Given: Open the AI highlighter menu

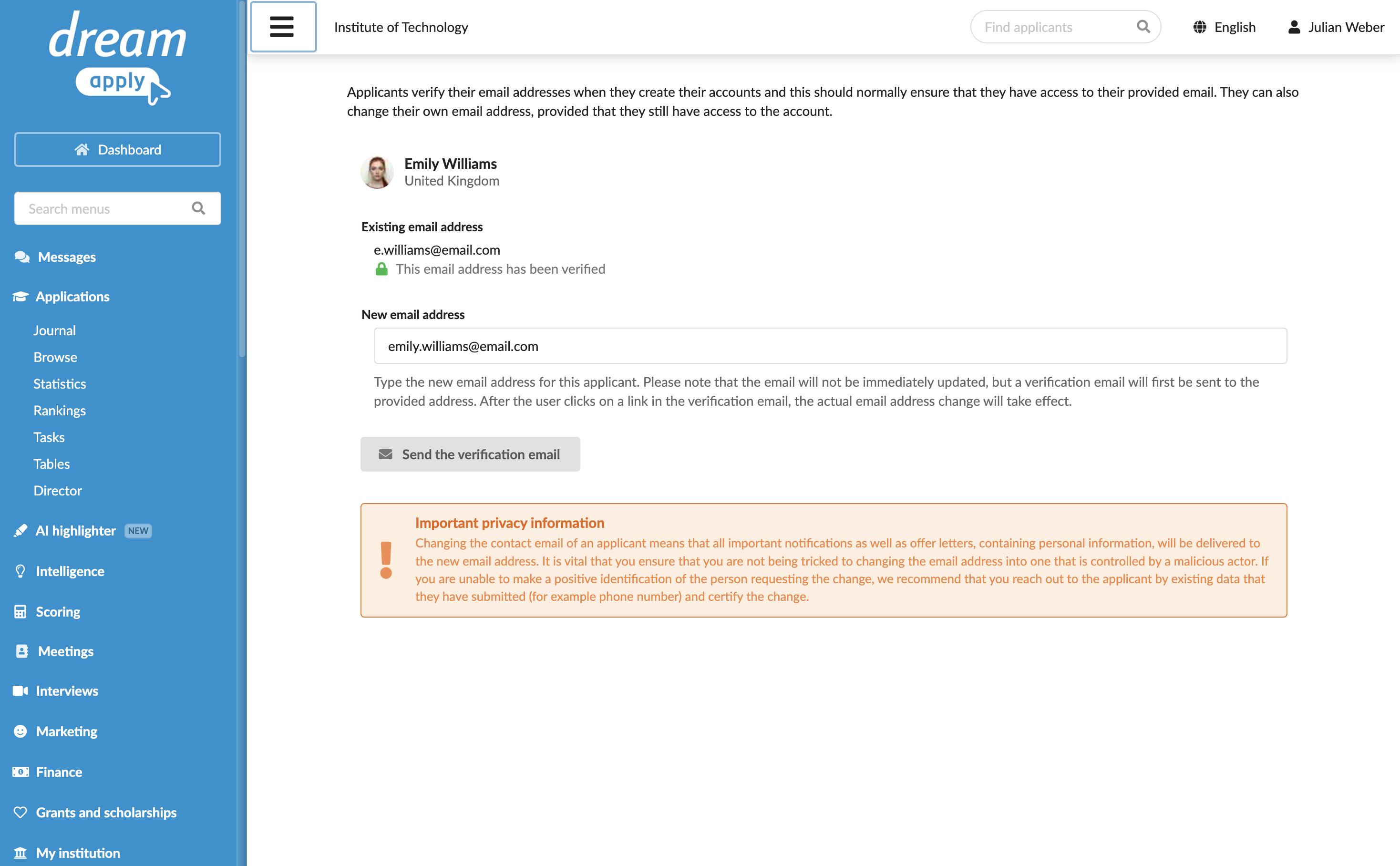Looking at the screenshot, I should 76,530.
